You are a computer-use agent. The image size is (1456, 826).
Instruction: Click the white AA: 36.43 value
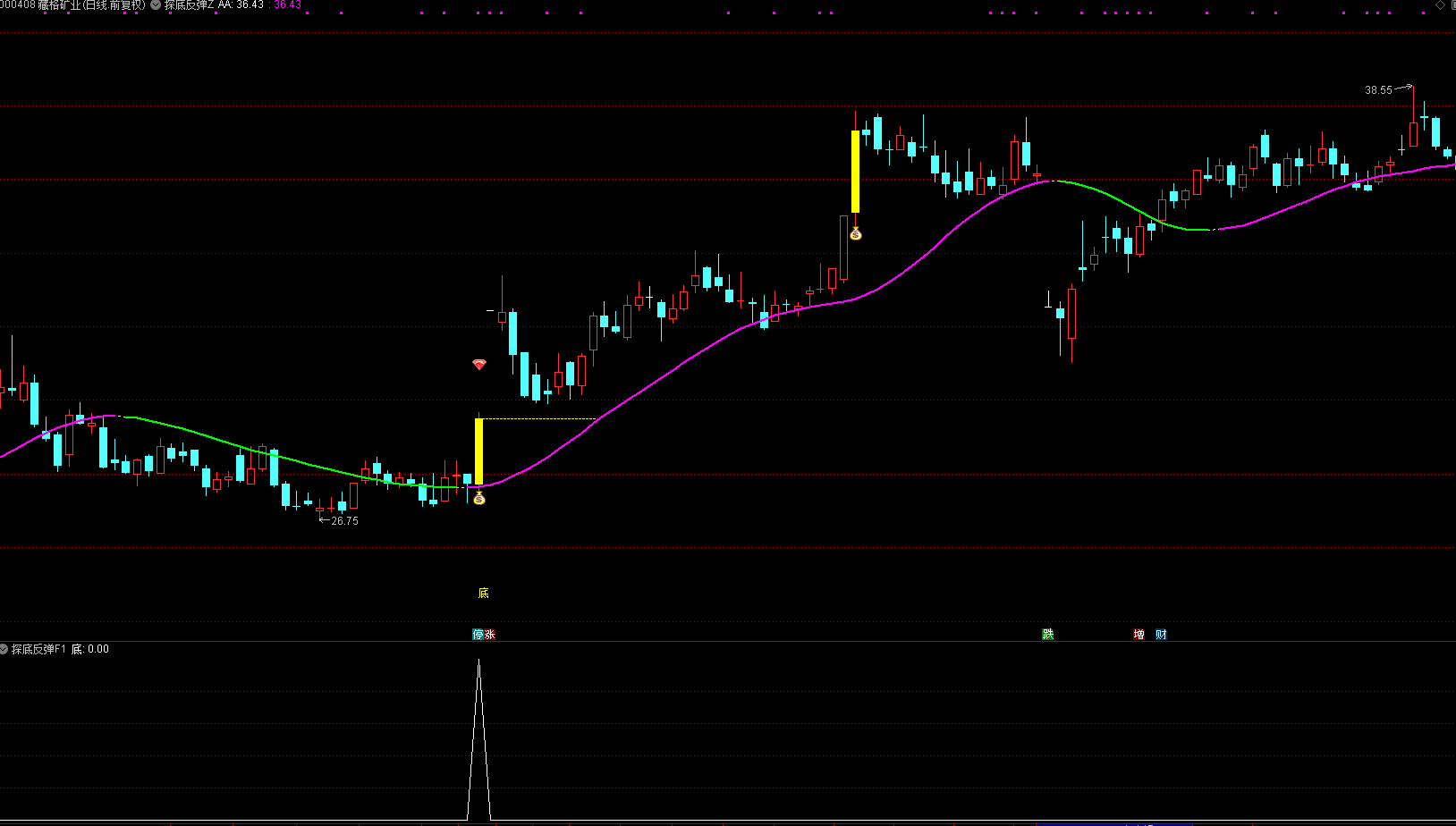[241, 5]
